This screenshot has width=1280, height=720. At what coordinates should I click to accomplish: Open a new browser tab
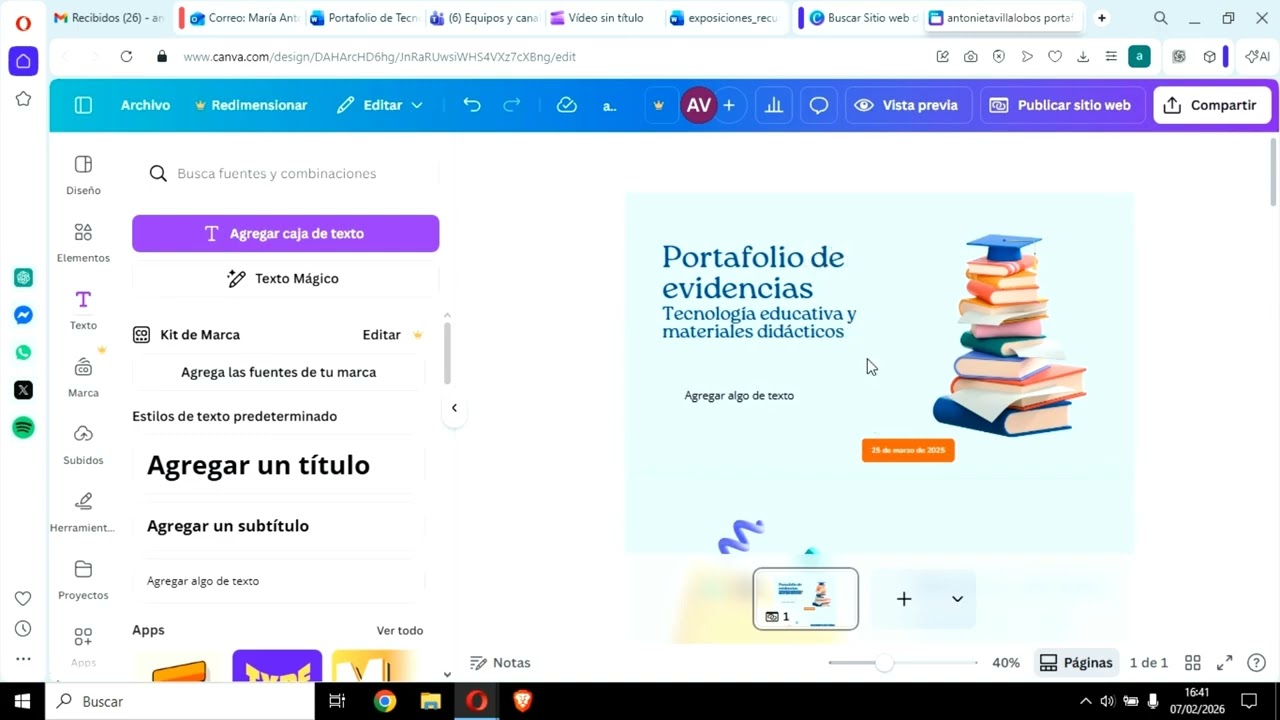1102,18
